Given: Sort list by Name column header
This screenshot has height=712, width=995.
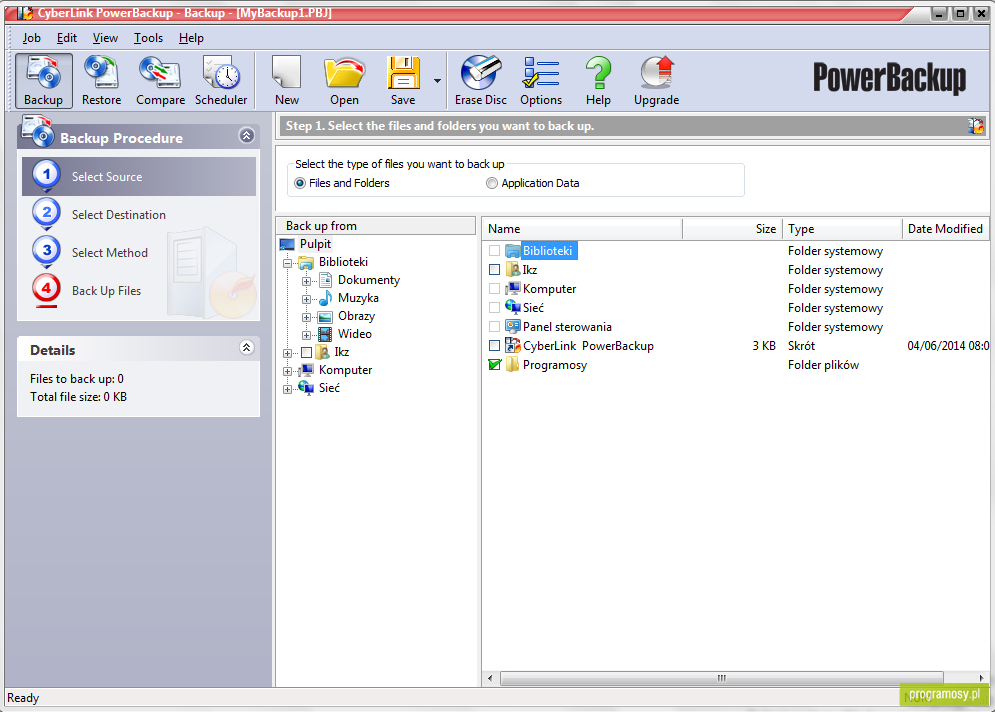Looking at the screenshot, I should pos(582,228).
